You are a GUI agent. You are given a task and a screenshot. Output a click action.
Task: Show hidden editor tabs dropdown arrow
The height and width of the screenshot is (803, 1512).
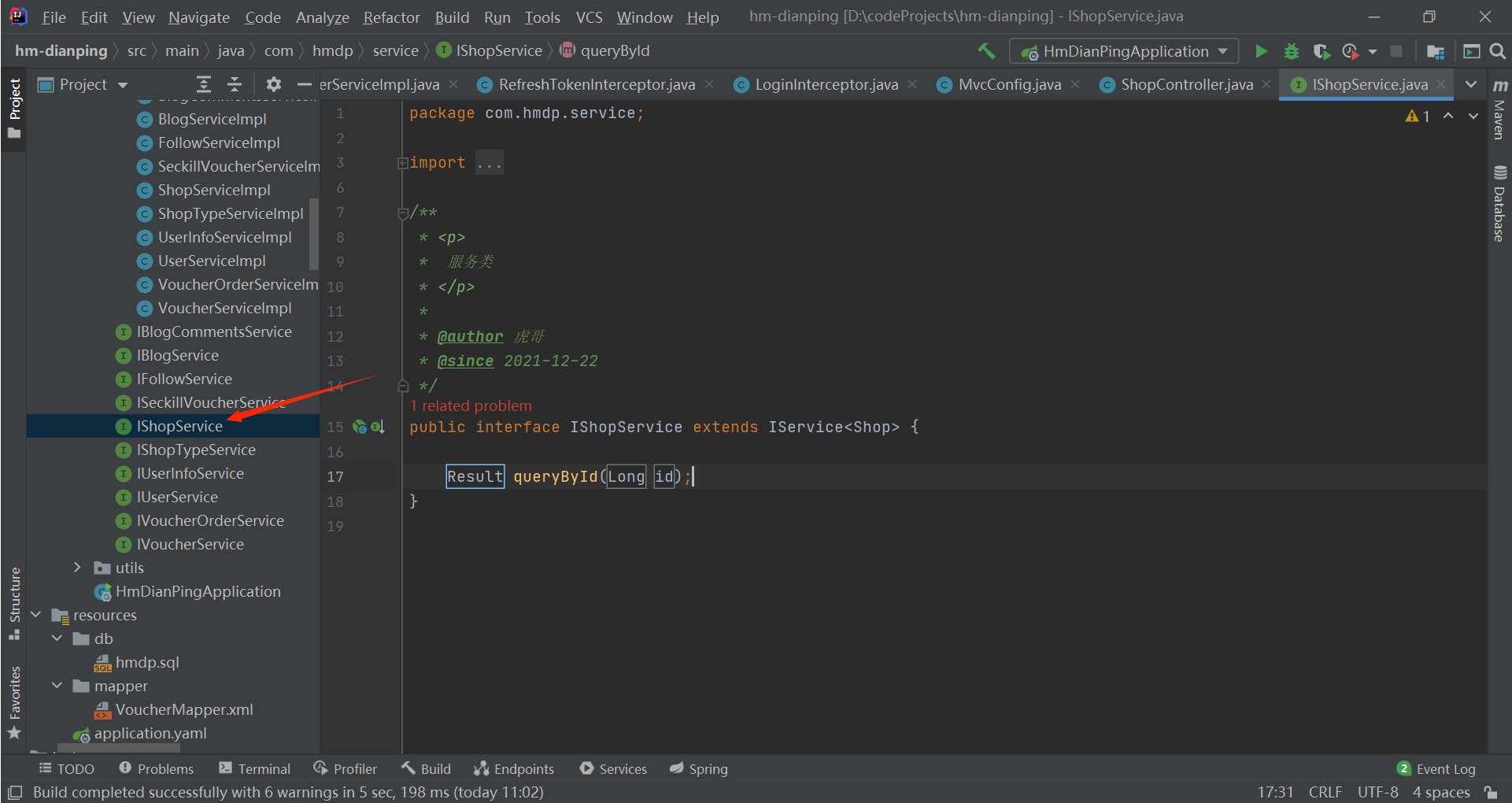pos(1471,84)
